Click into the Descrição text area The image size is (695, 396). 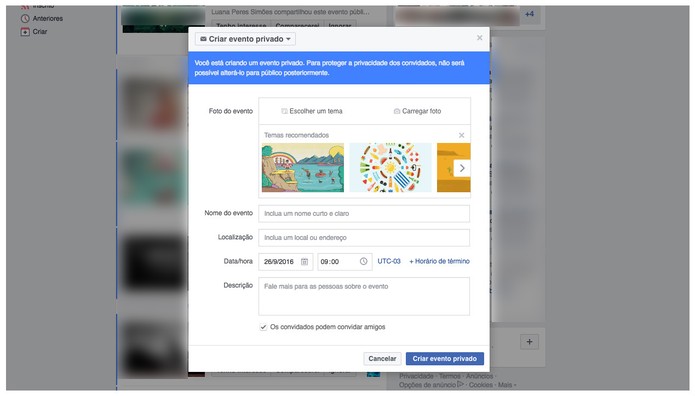[x=364, y=296]
